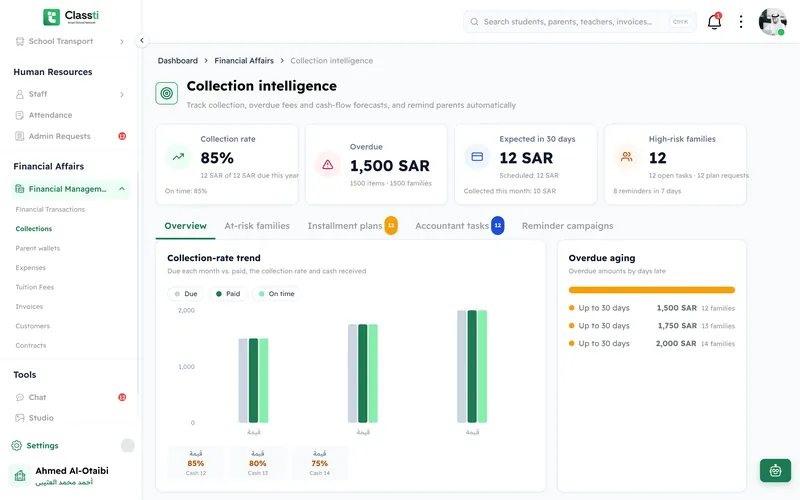This screenshot has height=500, width=800.
Task: Click the School Transport bus icon
Action: (x=20, y=41)
